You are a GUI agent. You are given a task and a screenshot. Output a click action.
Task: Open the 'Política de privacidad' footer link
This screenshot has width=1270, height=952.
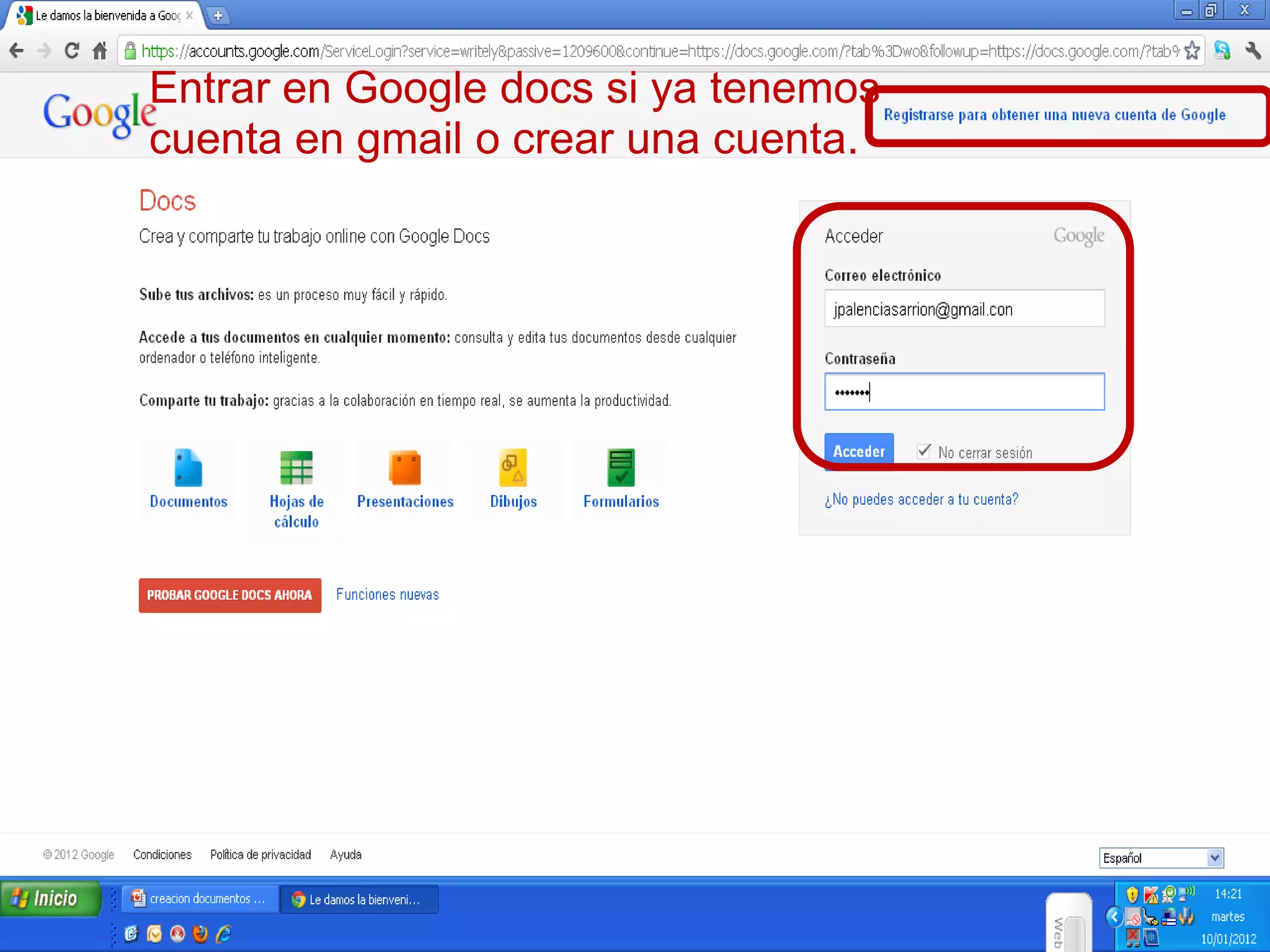260,855
